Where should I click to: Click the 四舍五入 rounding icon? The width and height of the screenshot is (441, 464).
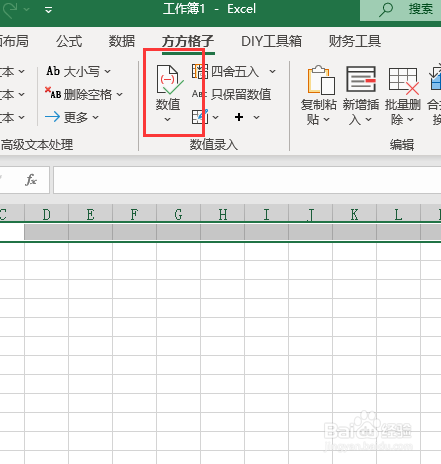(200, 71)
